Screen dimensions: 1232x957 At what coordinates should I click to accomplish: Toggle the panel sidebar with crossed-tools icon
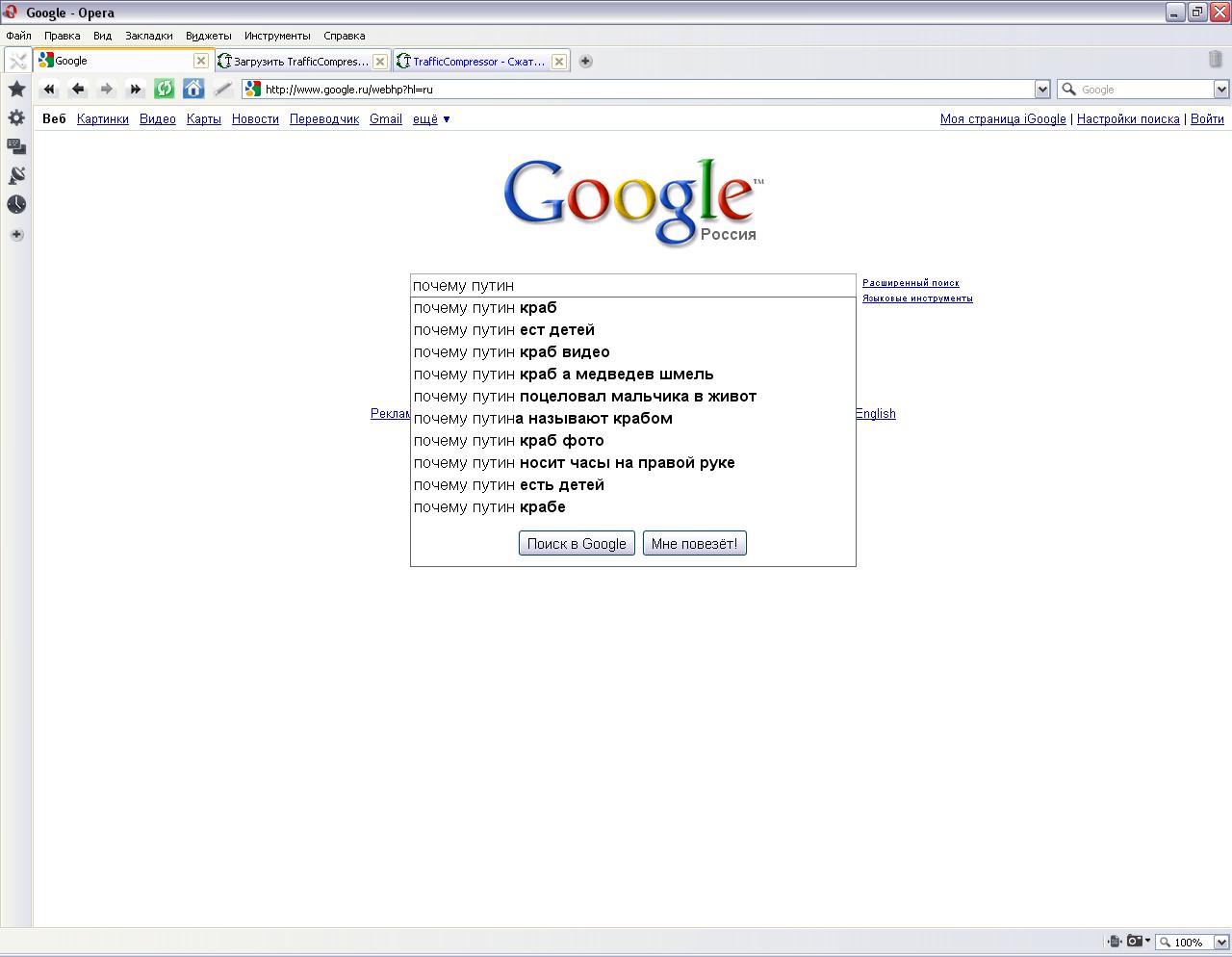click(17, 61)
